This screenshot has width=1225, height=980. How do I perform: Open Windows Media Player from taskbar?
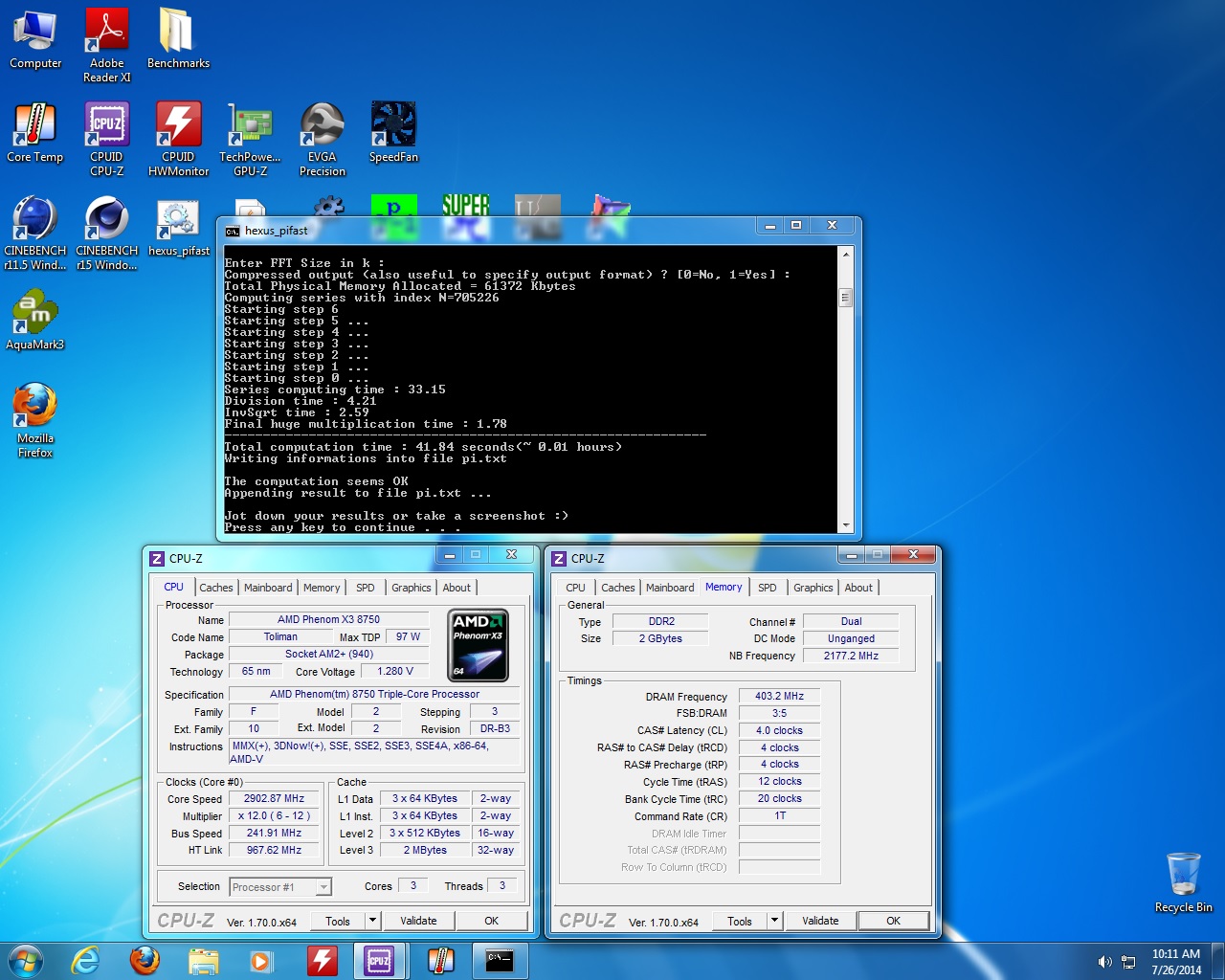260,961
